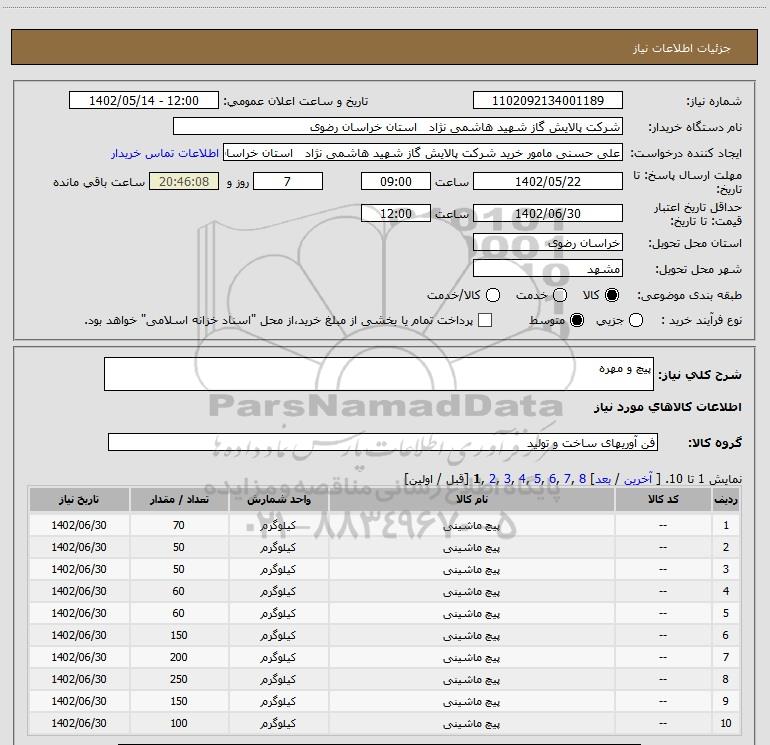Image resolution: width=770 pixels, height=745 pixels.
Task: Choose the متوسط purchase type radio
Action: pyautogui.click(x=577, y=320)
